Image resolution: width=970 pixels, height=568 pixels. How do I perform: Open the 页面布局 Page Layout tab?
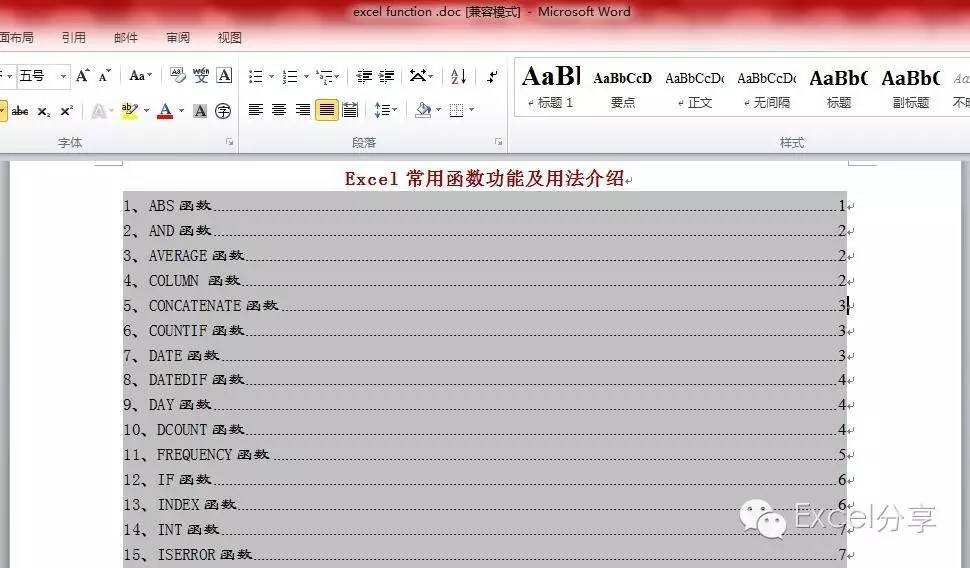pos(17,38)
